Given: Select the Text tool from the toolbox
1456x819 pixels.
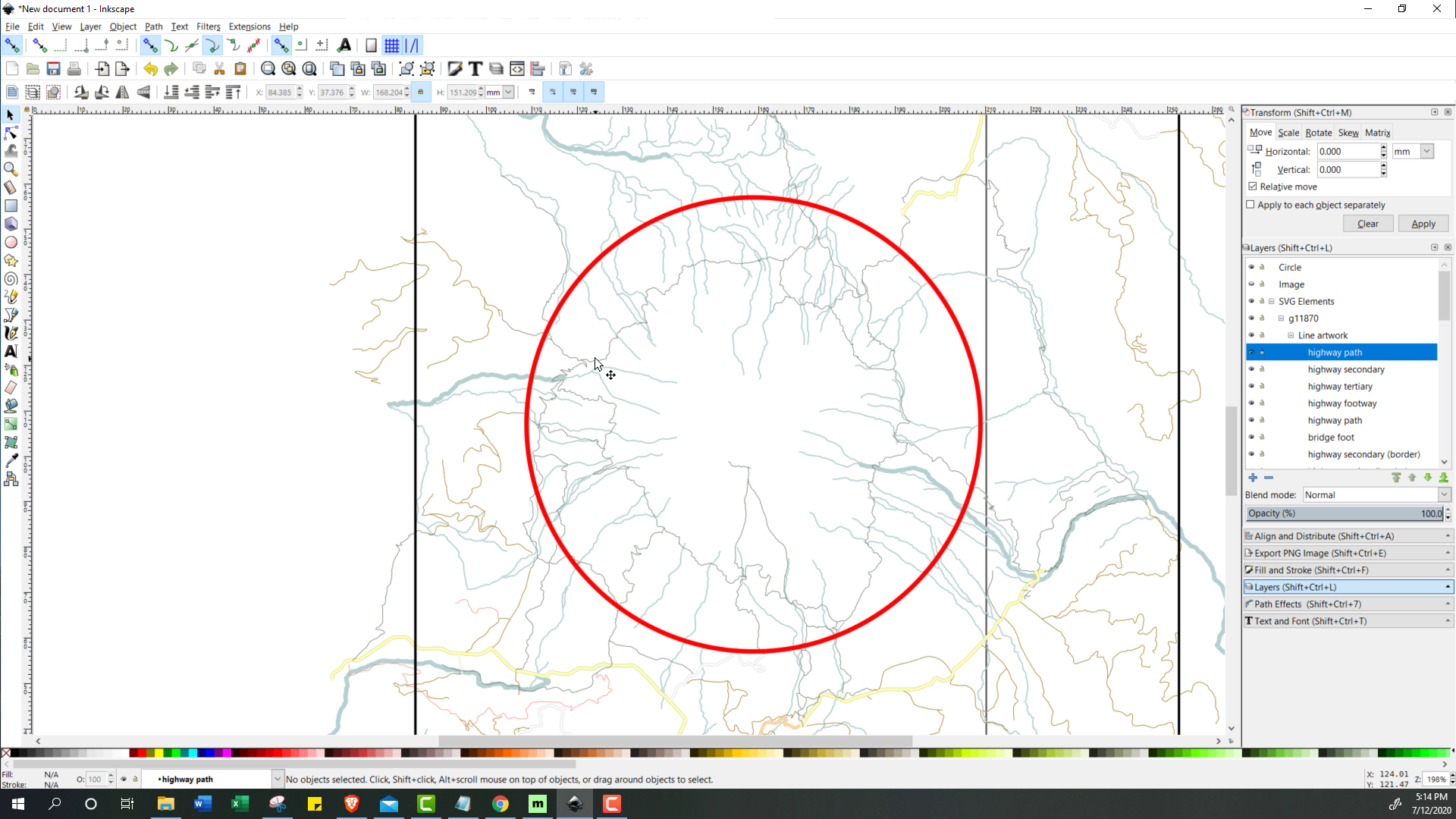Looking at the screenshot, I should click(x=11, y=351).
